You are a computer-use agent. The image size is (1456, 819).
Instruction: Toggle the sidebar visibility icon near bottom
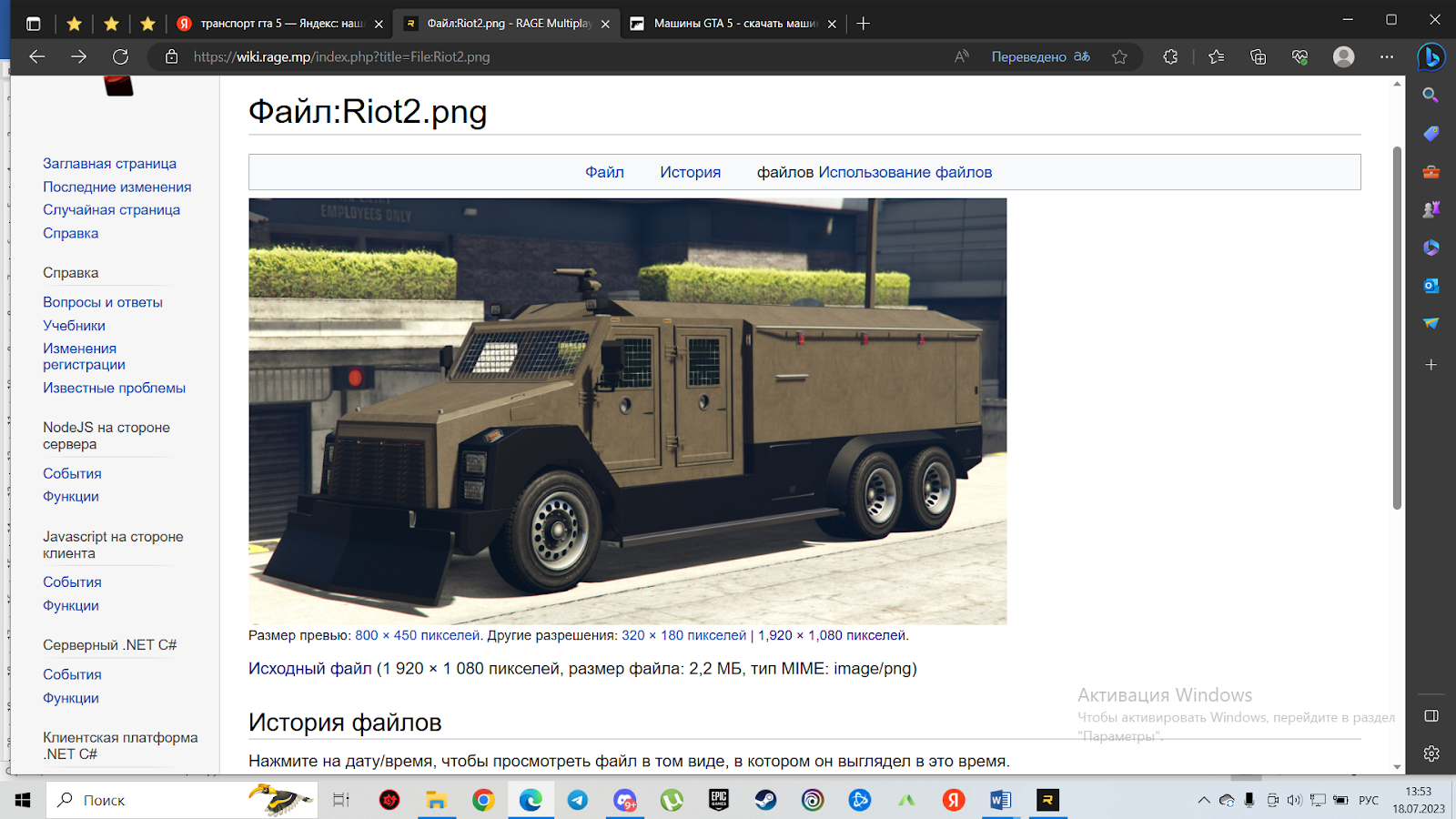pos(1431,716)
